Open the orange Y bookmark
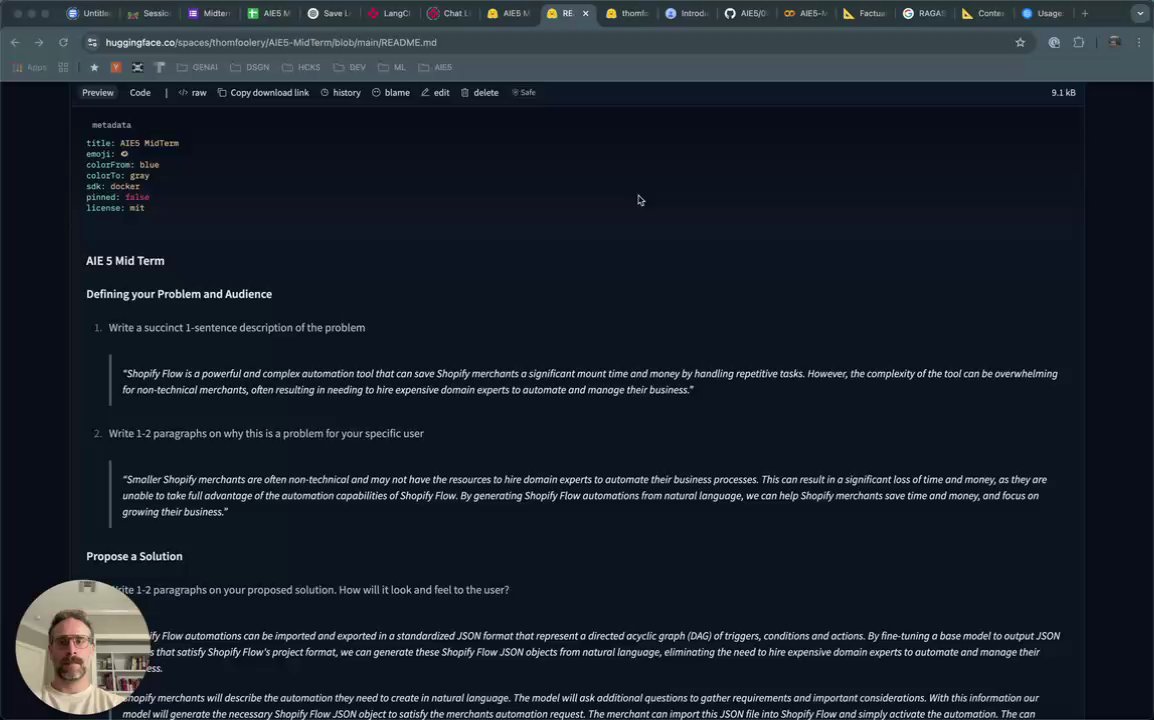The image size is (1154, 720). (116, 67)
